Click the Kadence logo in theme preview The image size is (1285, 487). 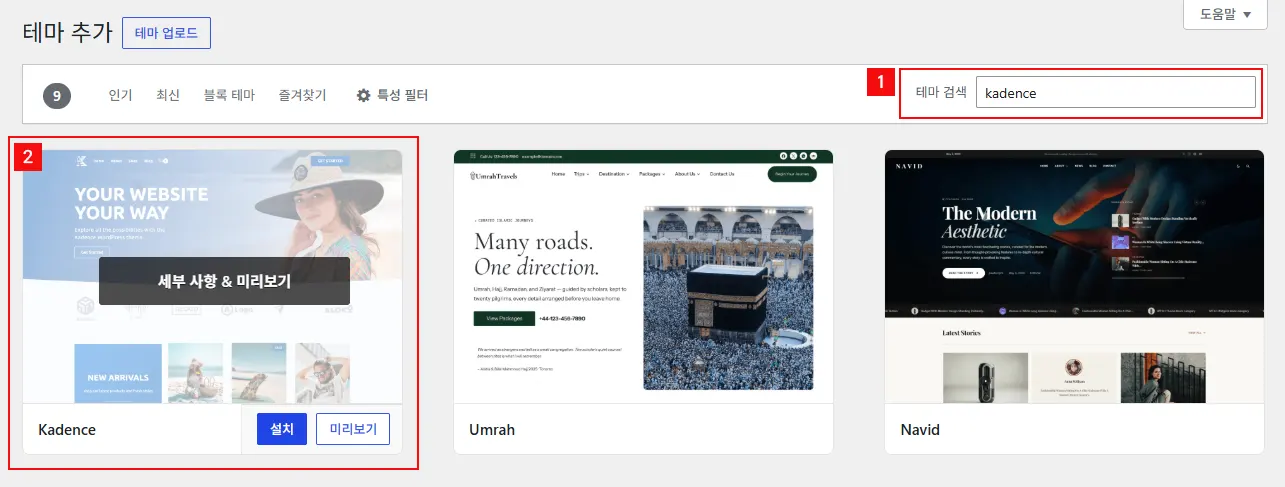point(79,160)
